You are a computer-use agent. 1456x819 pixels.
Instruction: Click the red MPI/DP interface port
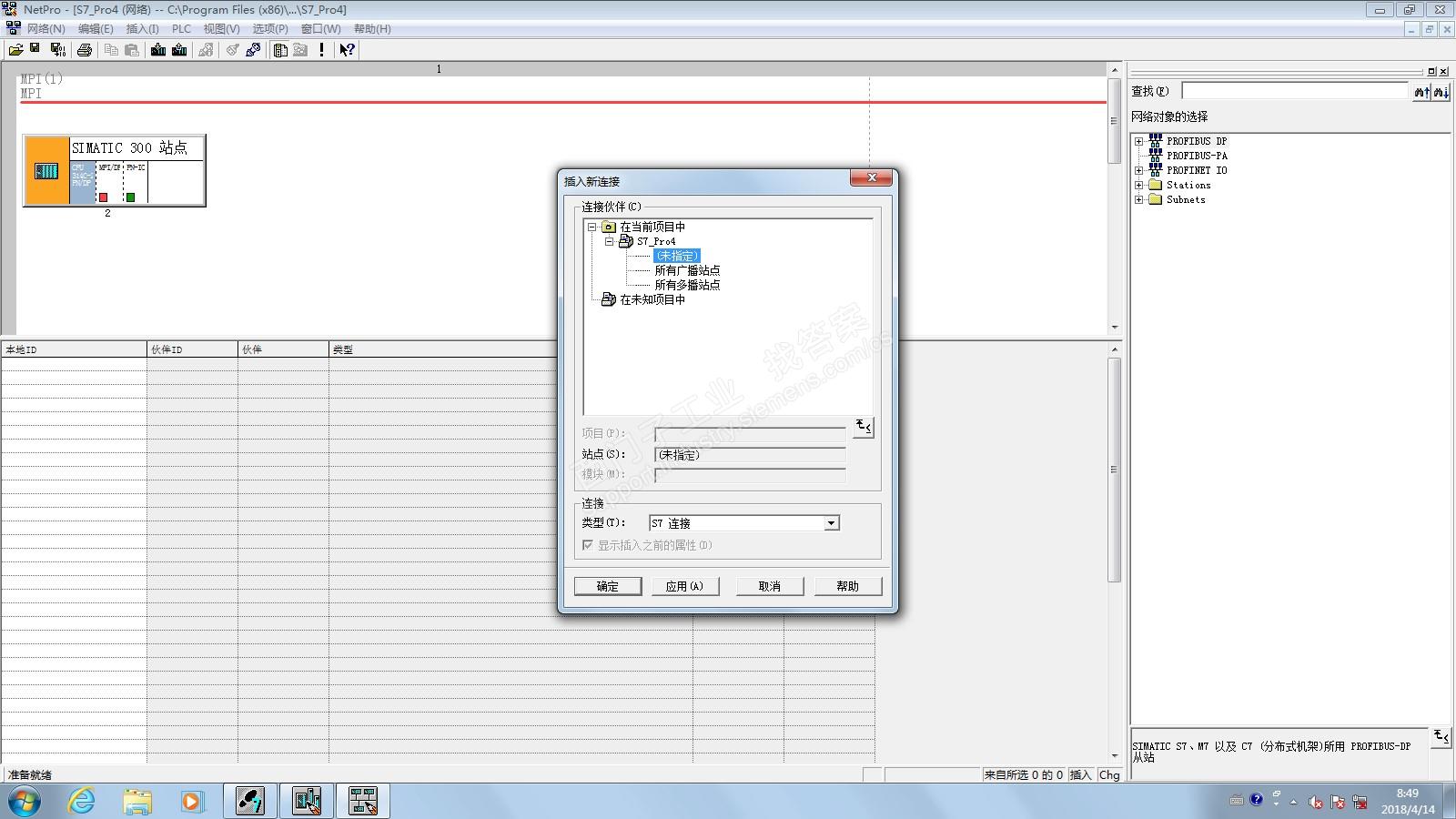pos(103,197)
